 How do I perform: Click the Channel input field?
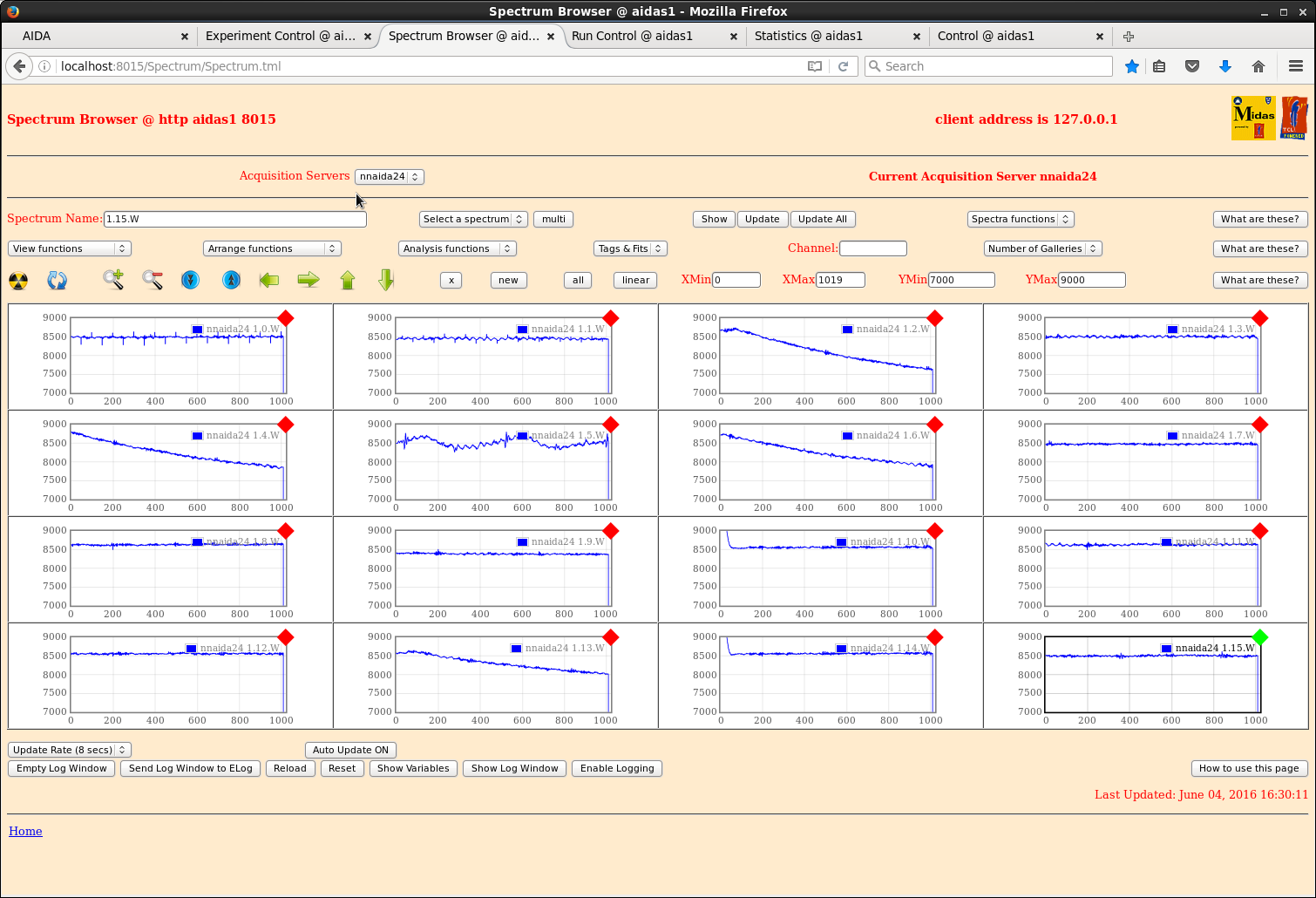pos(873,248)
